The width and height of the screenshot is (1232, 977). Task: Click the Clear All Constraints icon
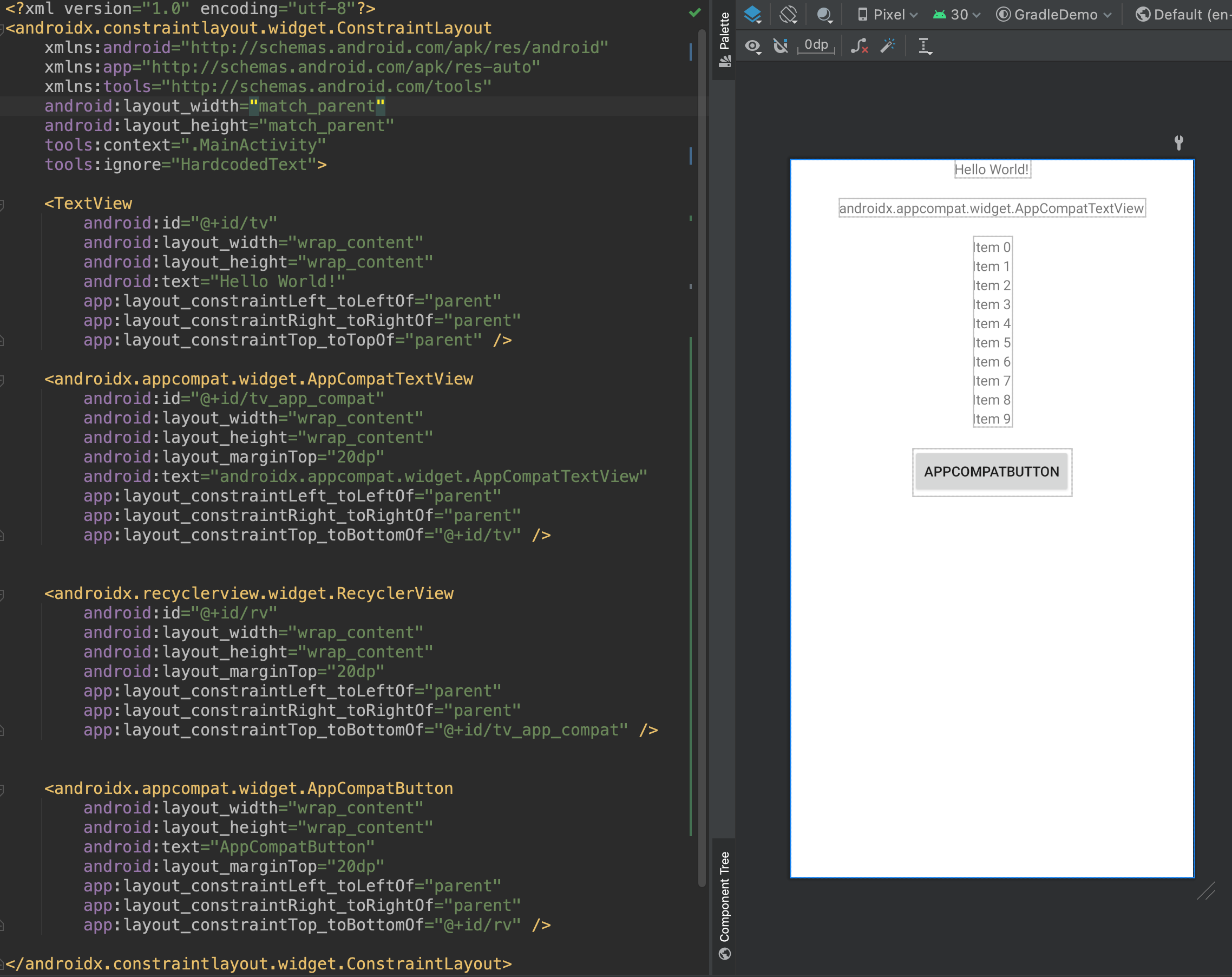click(x=859, y=45)
